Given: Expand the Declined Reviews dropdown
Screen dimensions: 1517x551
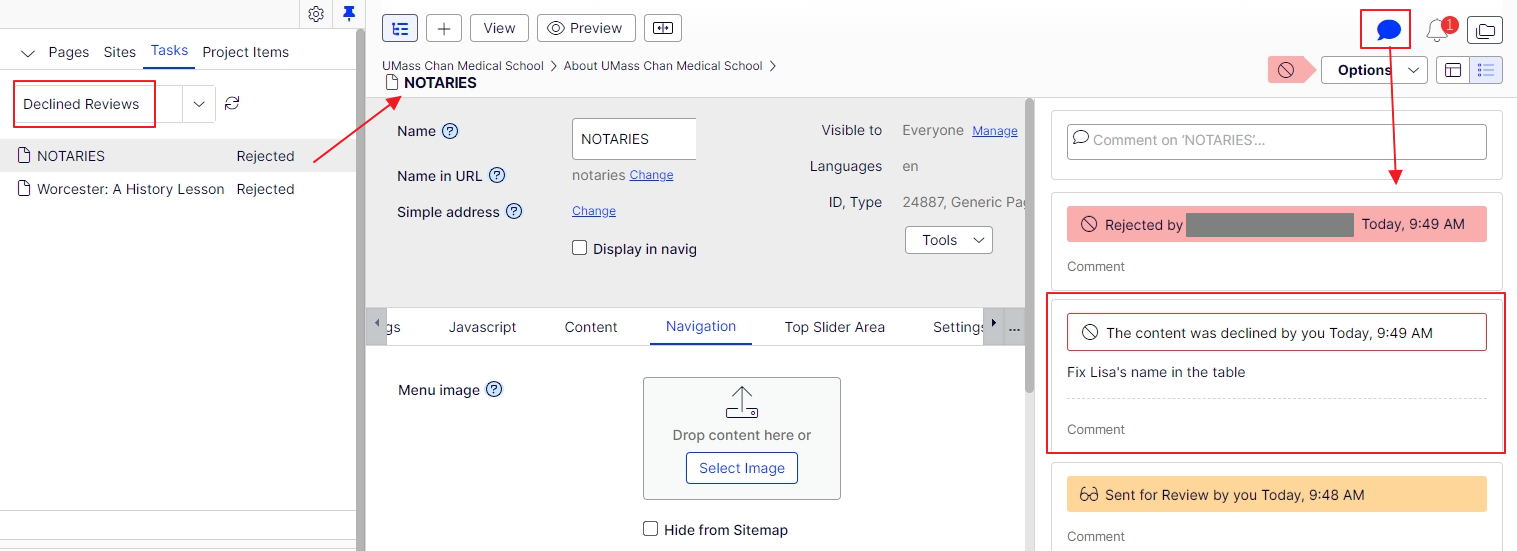Looking at the screenshot, I should 199,104.
